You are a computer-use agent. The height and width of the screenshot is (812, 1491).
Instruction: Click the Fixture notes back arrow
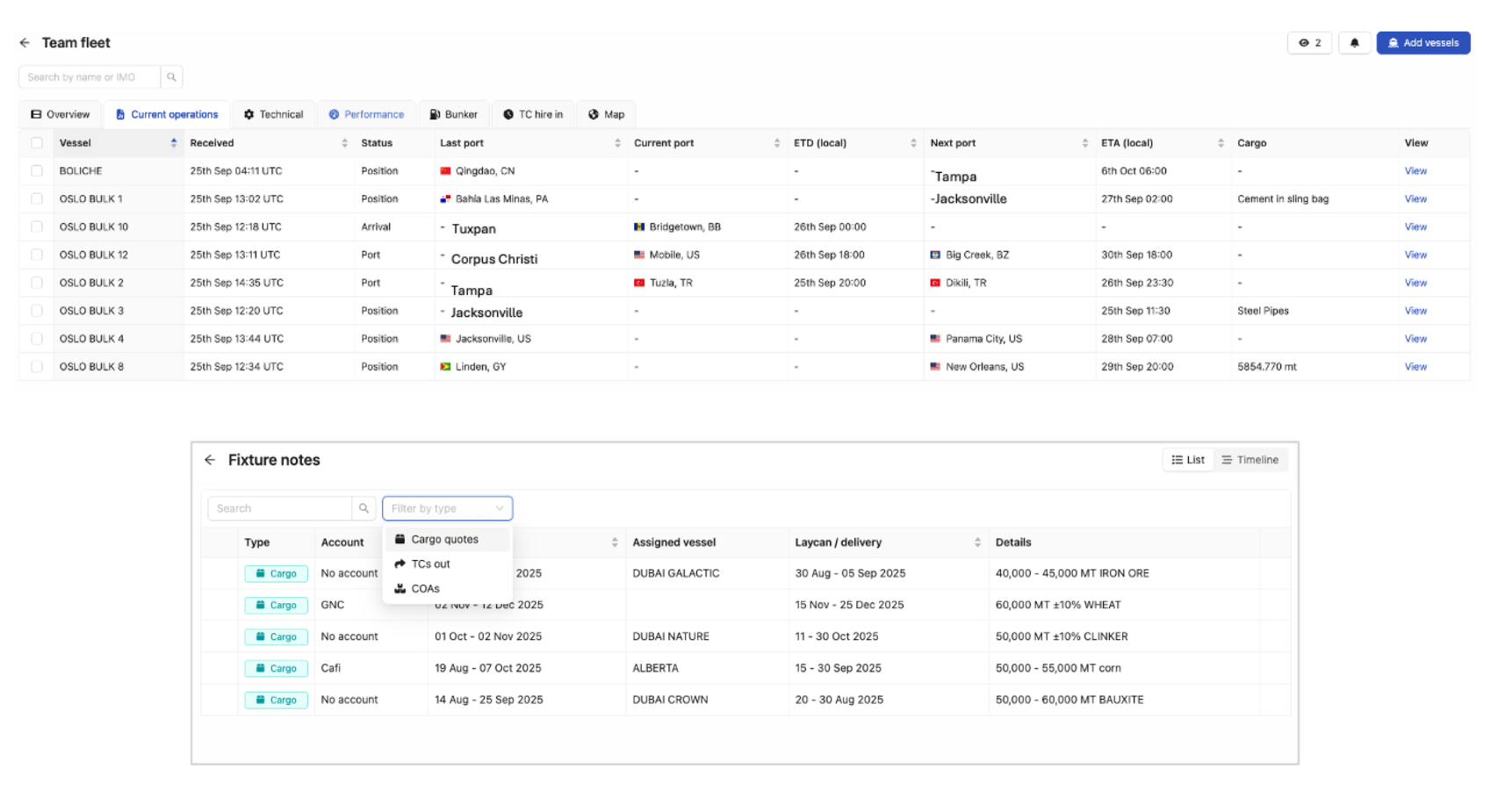pyautogui.click(x=210, y=460)
